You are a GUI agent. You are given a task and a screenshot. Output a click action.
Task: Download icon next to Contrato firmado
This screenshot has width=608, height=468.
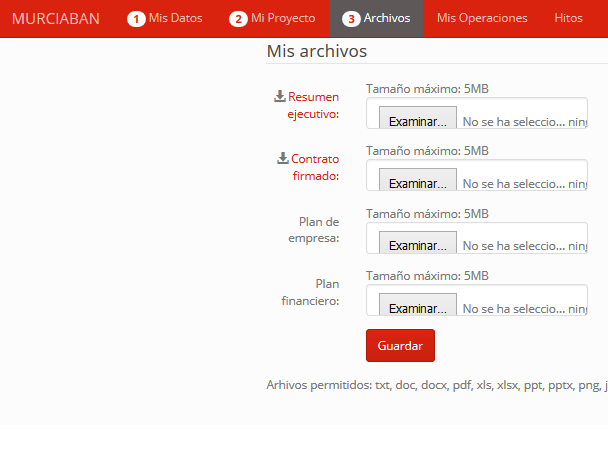point(283,158)
